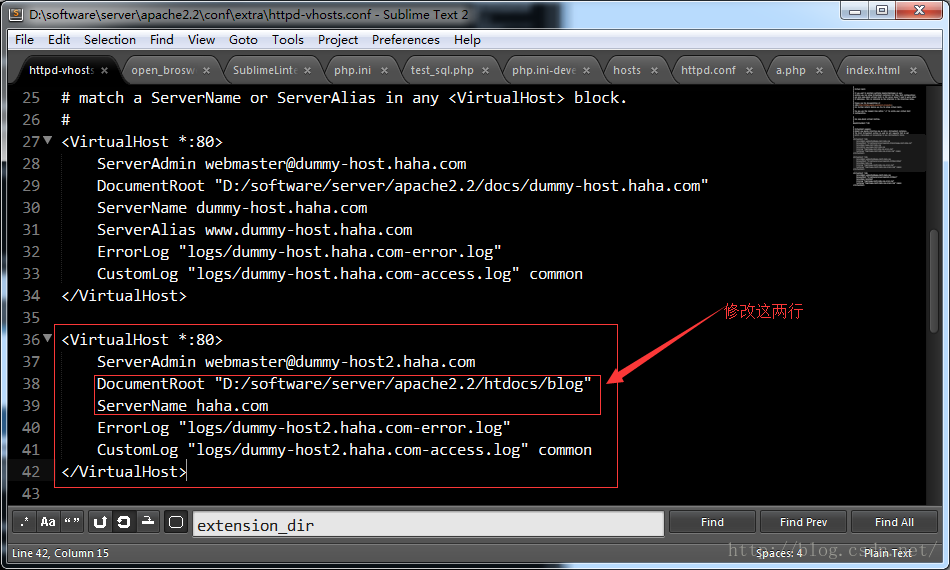Close the httpd.conf tab
Image resolution: width=950 pixels, height=570 pixels.
749,71
